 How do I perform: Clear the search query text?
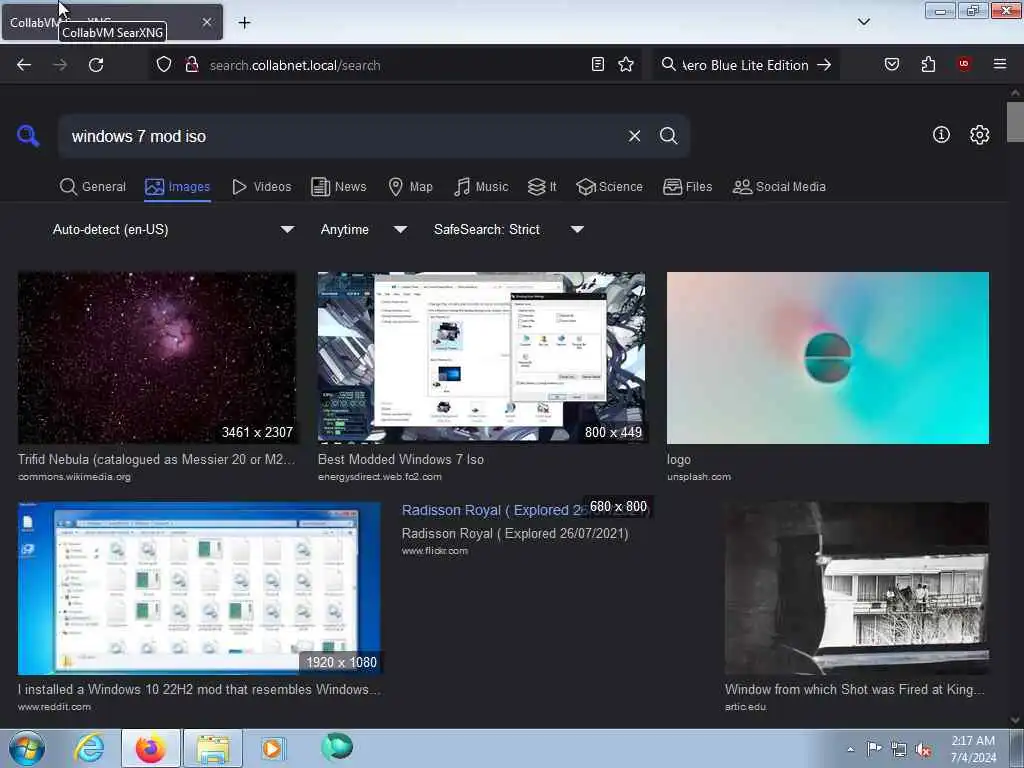coord(634,136)
